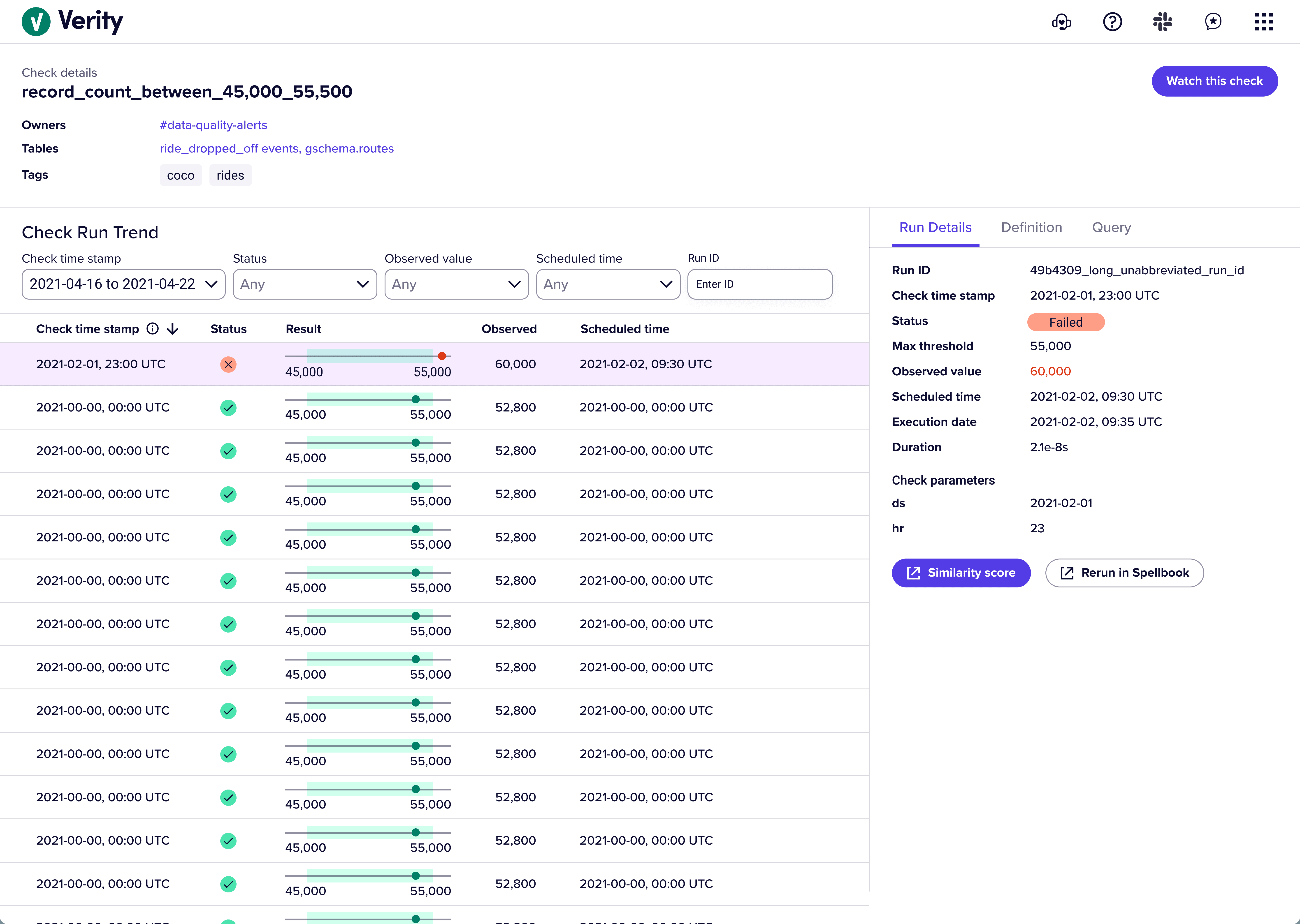Open the support headset icon
Screen dimensions: 1300x924
1061,22
